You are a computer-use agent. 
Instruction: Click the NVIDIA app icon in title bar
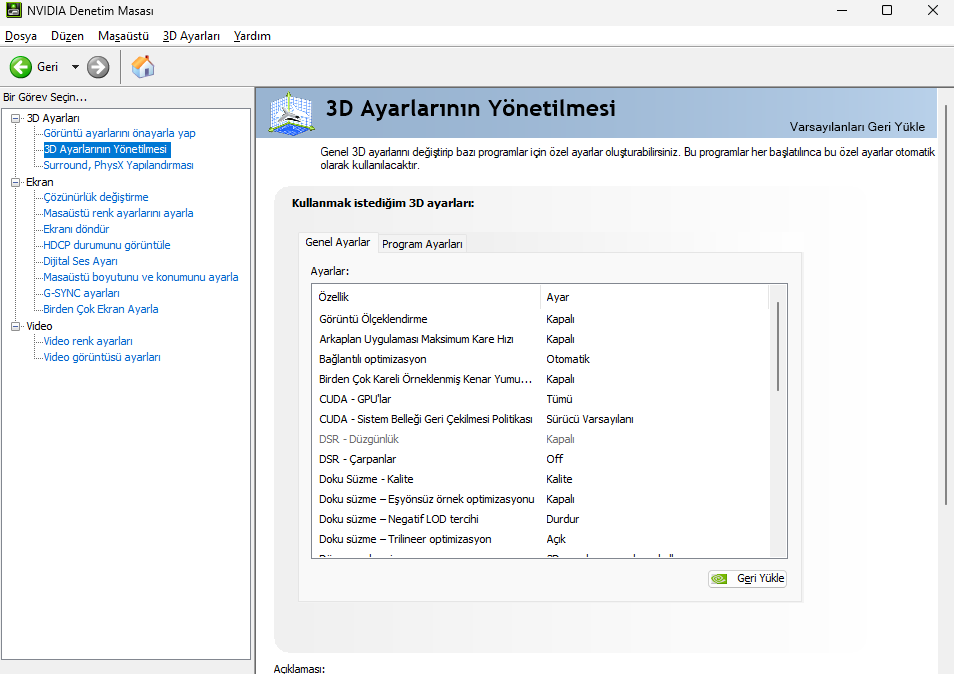click(x=13, y=10)
